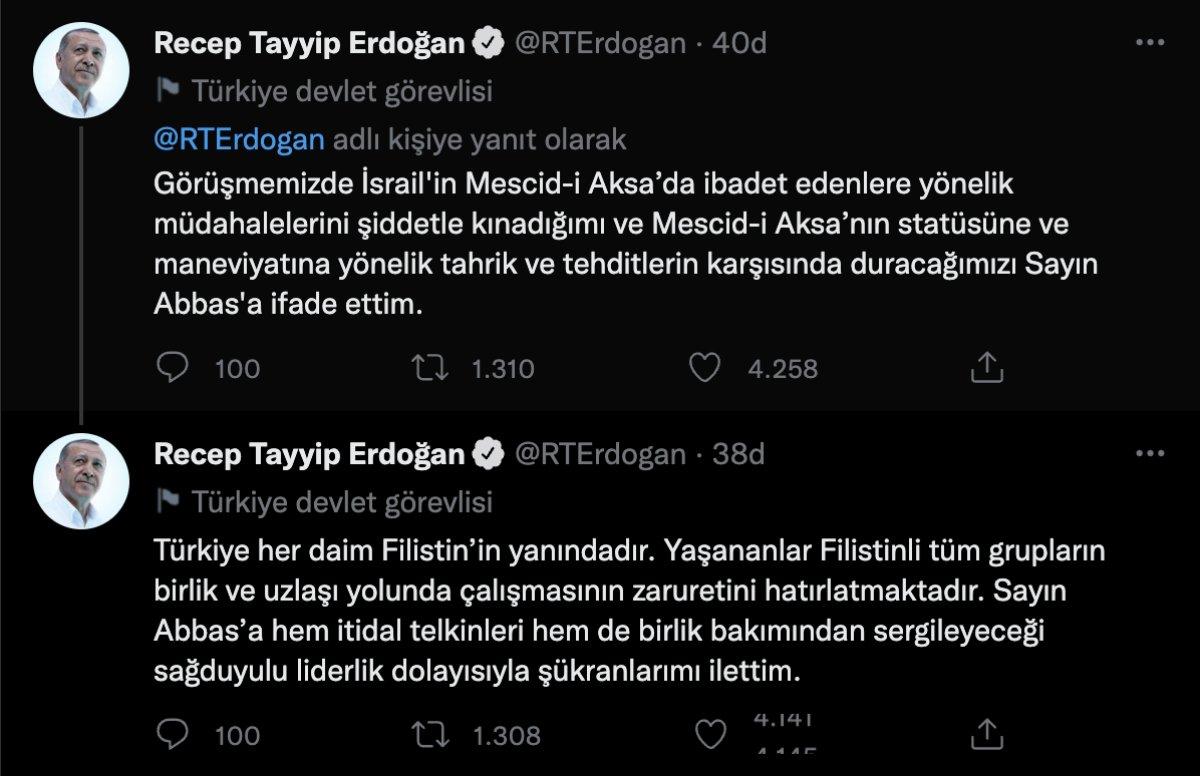Reply to the first tweet
Viewport: 1200px width, 776px height.
tap(172, 369)
